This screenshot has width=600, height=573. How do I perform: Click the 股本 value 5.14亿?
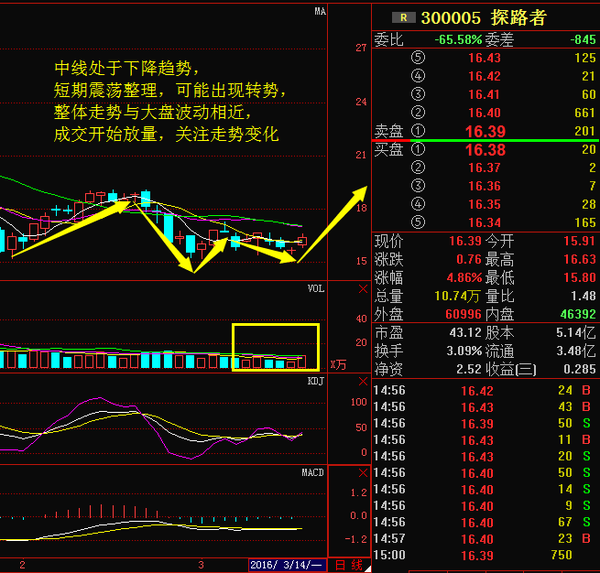click(576, 333)
